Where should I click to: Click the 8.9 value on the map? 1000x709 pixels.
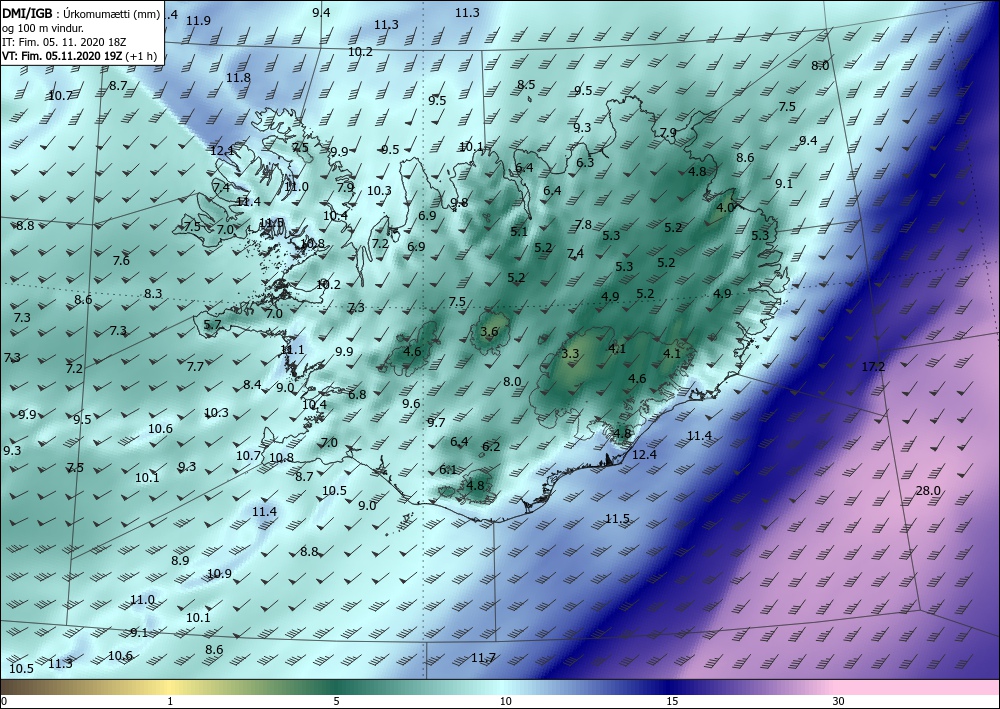tap(180, 561)
